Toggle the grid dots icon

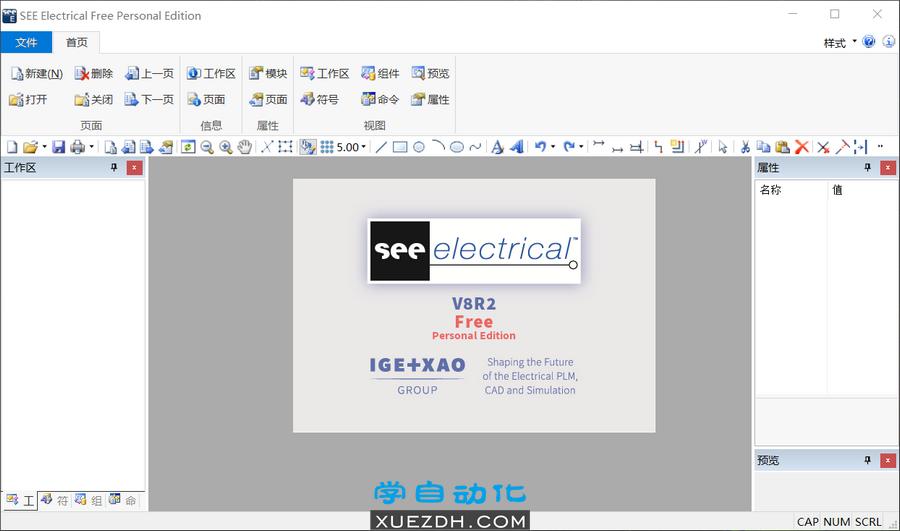327,147
